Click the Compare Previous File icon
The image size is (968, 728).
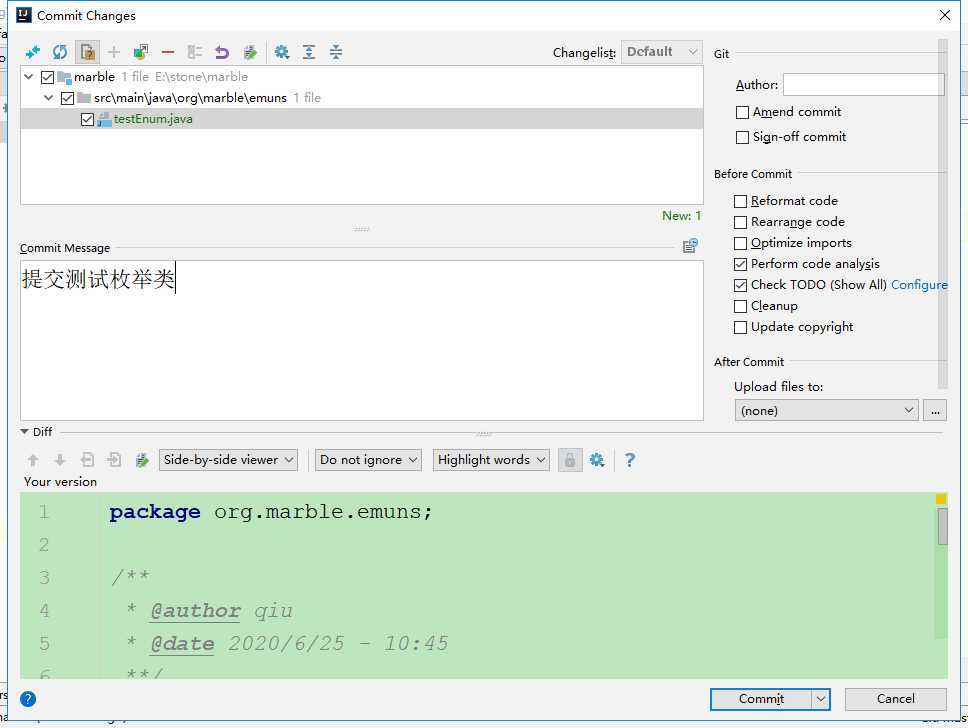pos(88,460)
